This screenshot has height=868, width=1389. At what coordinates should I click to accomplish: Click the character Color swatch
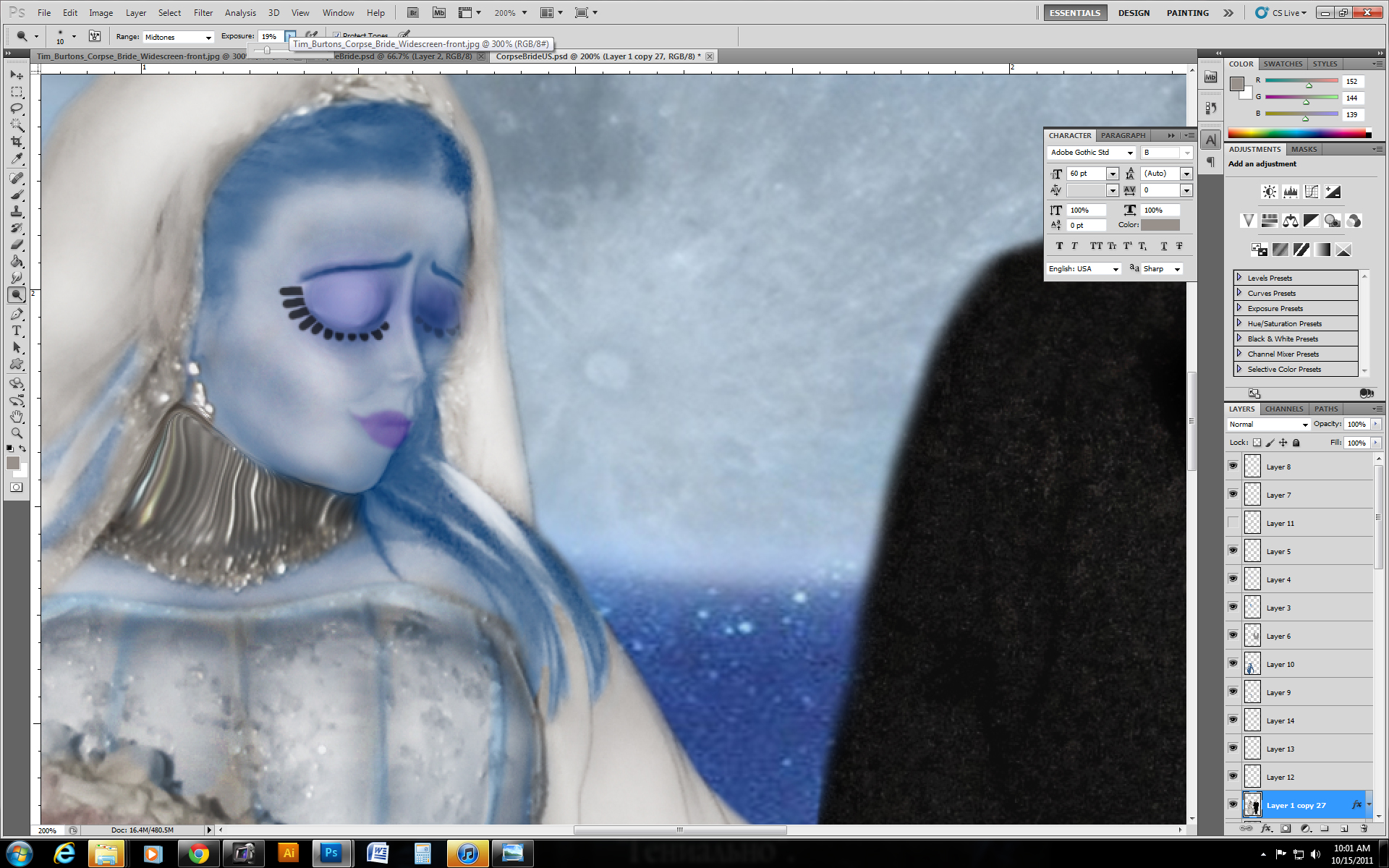1161,226
